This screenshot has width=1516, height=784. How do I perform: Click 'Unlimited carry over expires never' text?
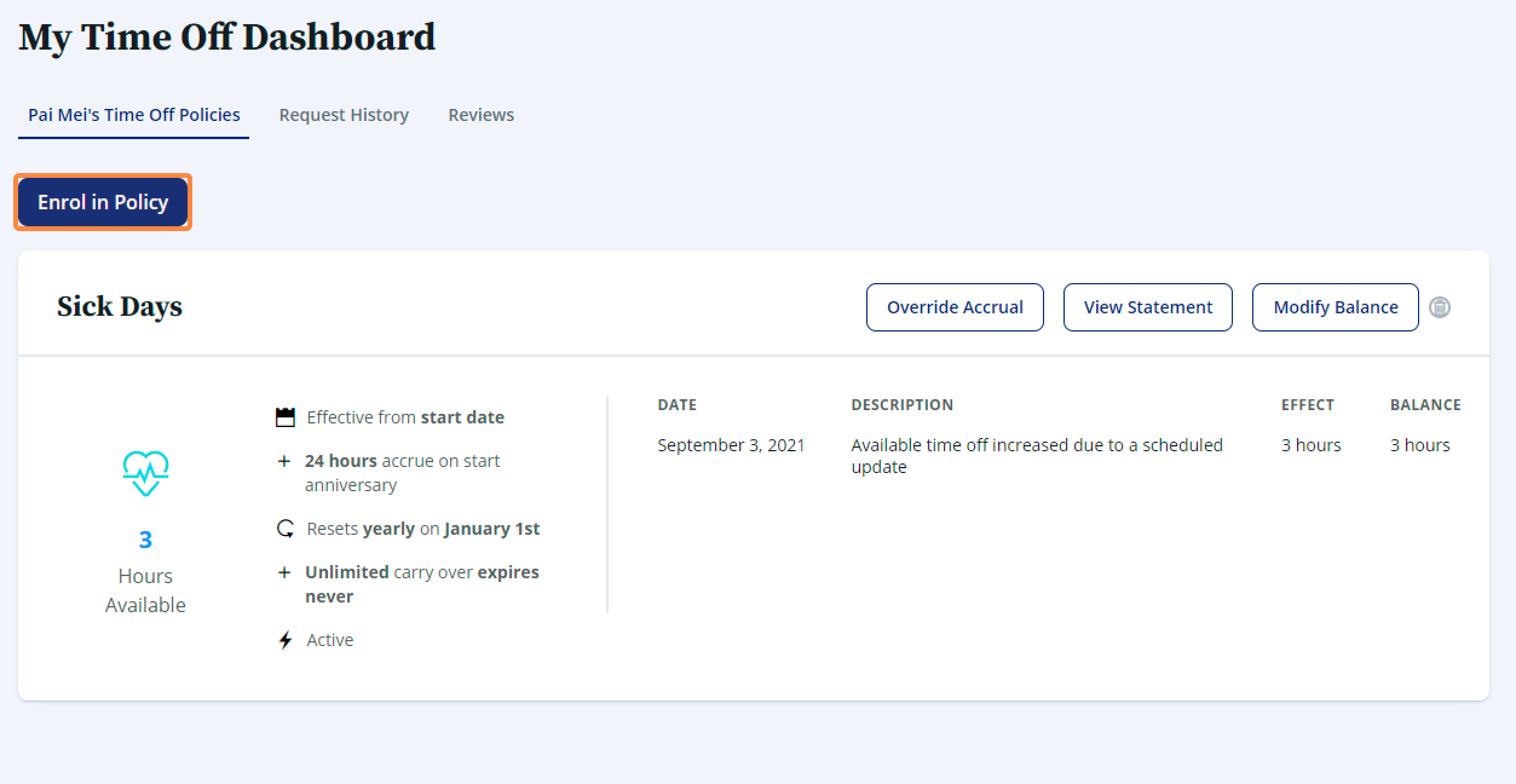(x=422, y=584)
